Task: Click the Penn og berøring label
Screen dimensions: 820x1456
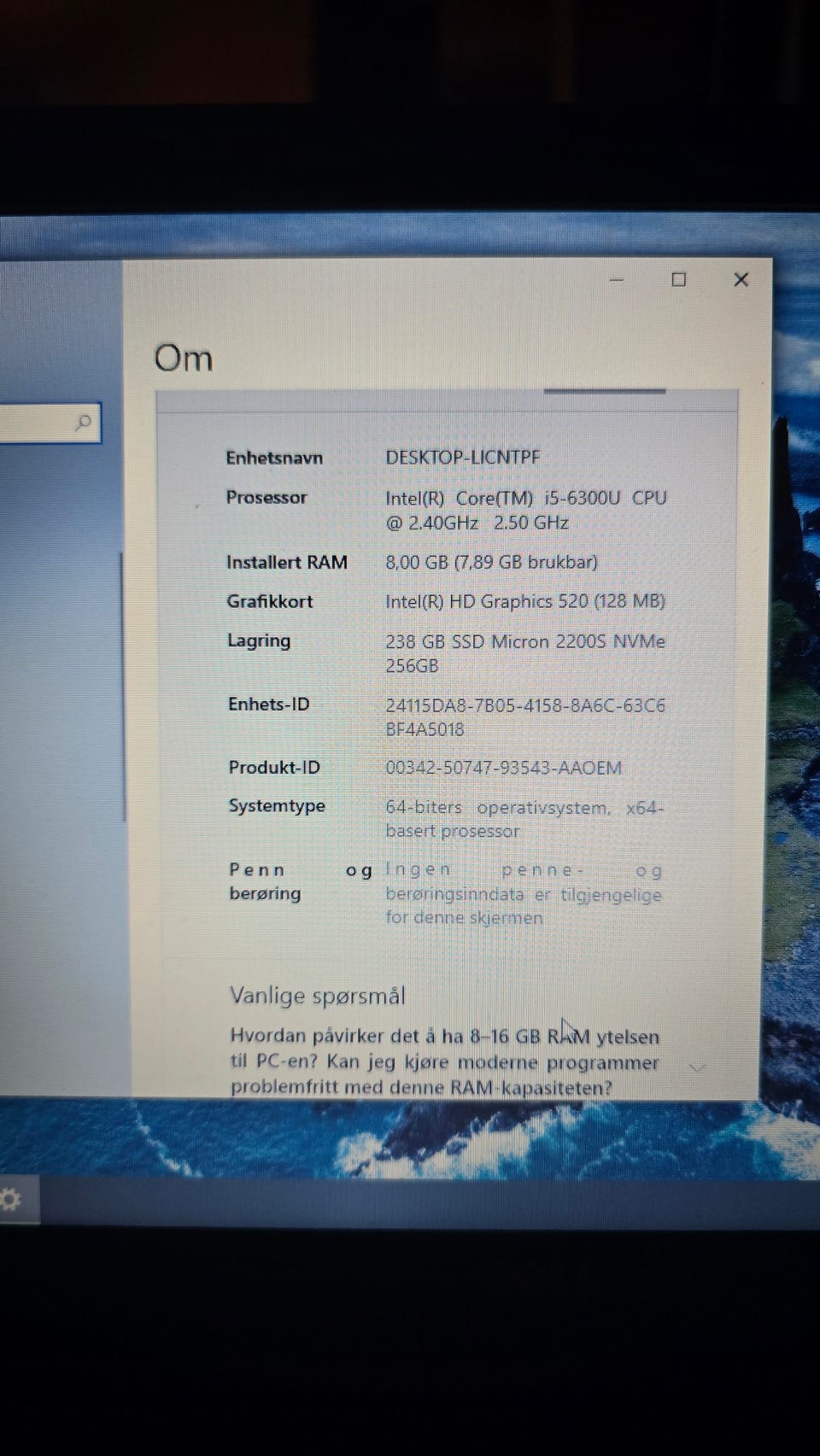Action: [x=301, y=881]
